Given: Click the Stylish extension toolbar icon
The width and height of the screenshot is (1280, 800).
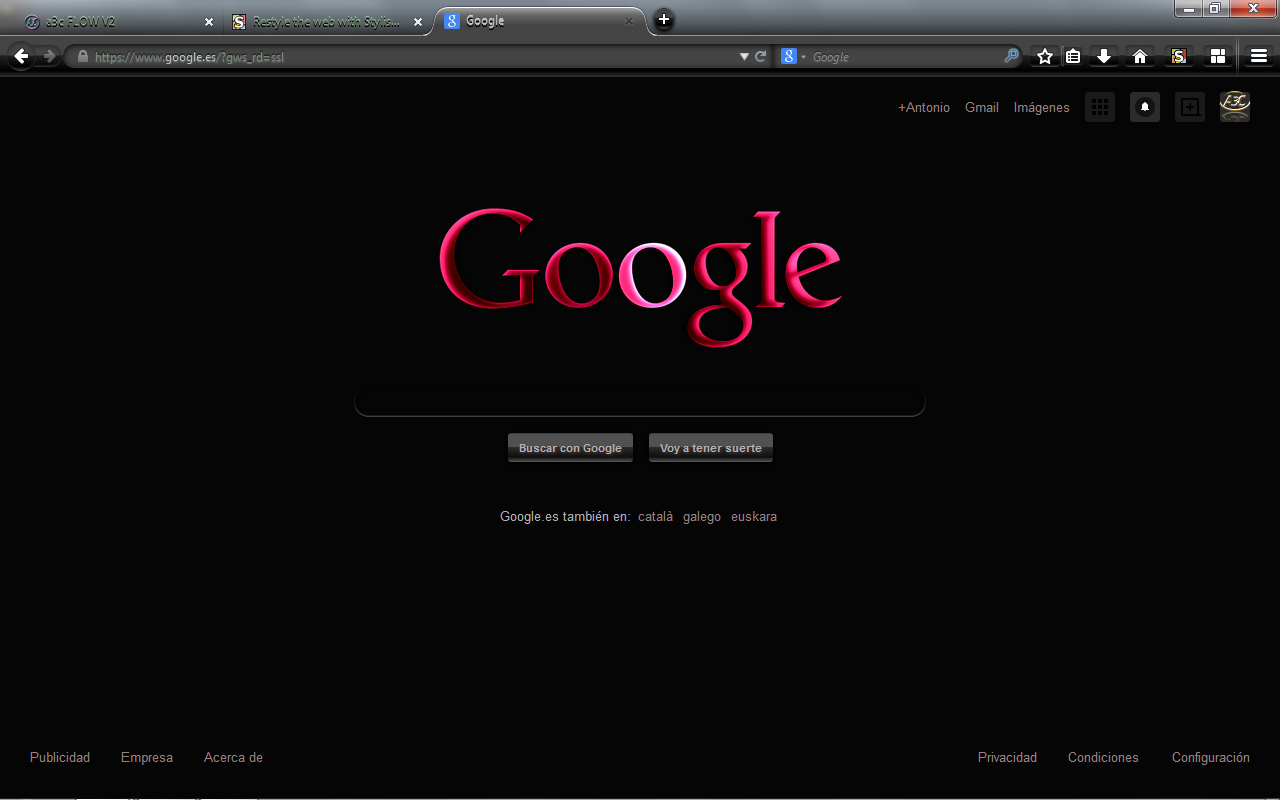Looking at the screenshot, I should point(1178,56).
